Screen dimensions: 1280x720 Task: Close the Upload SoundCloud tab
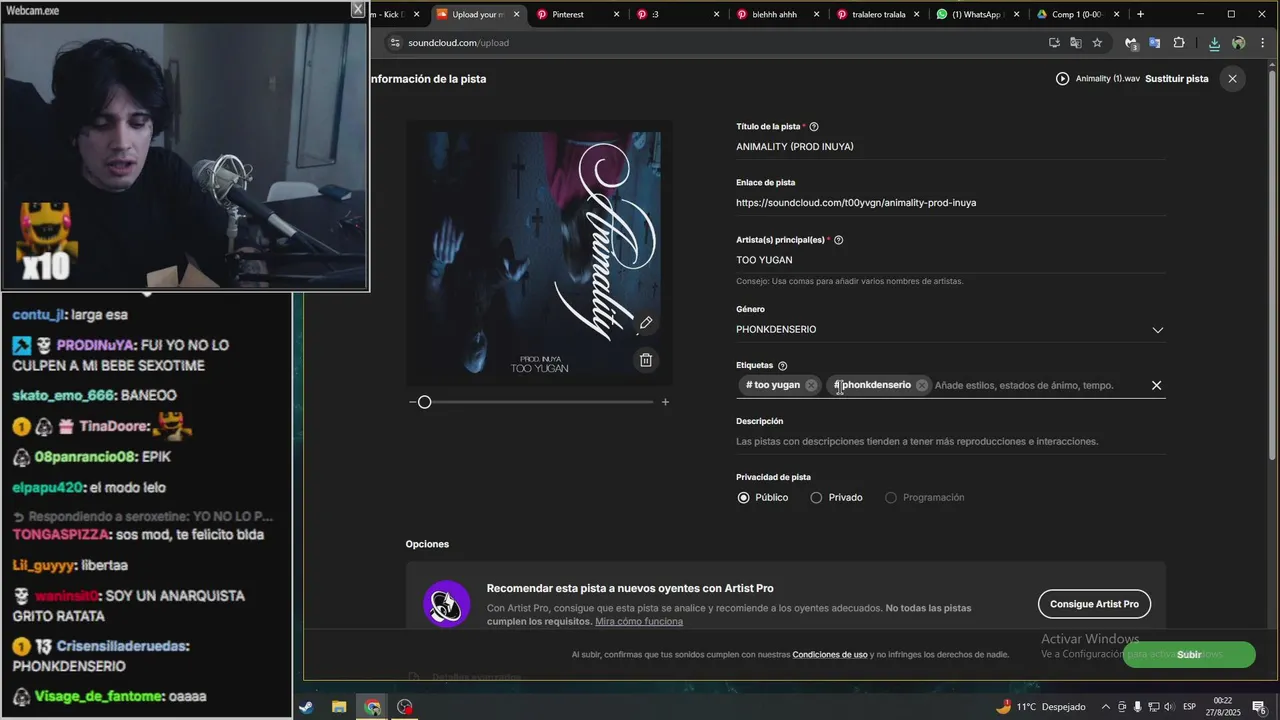pos(517,14)
